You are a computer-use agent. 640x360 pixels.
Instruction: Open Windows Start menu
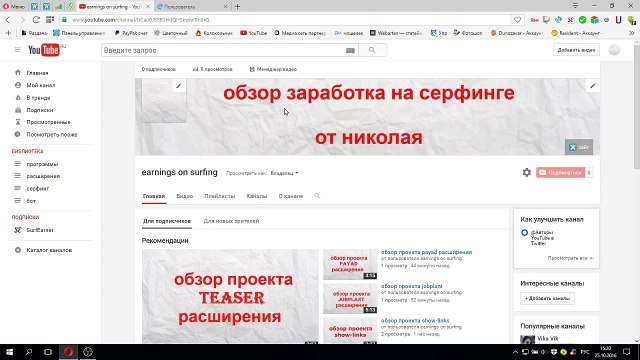pyautogui.click(x=9, y=352)
